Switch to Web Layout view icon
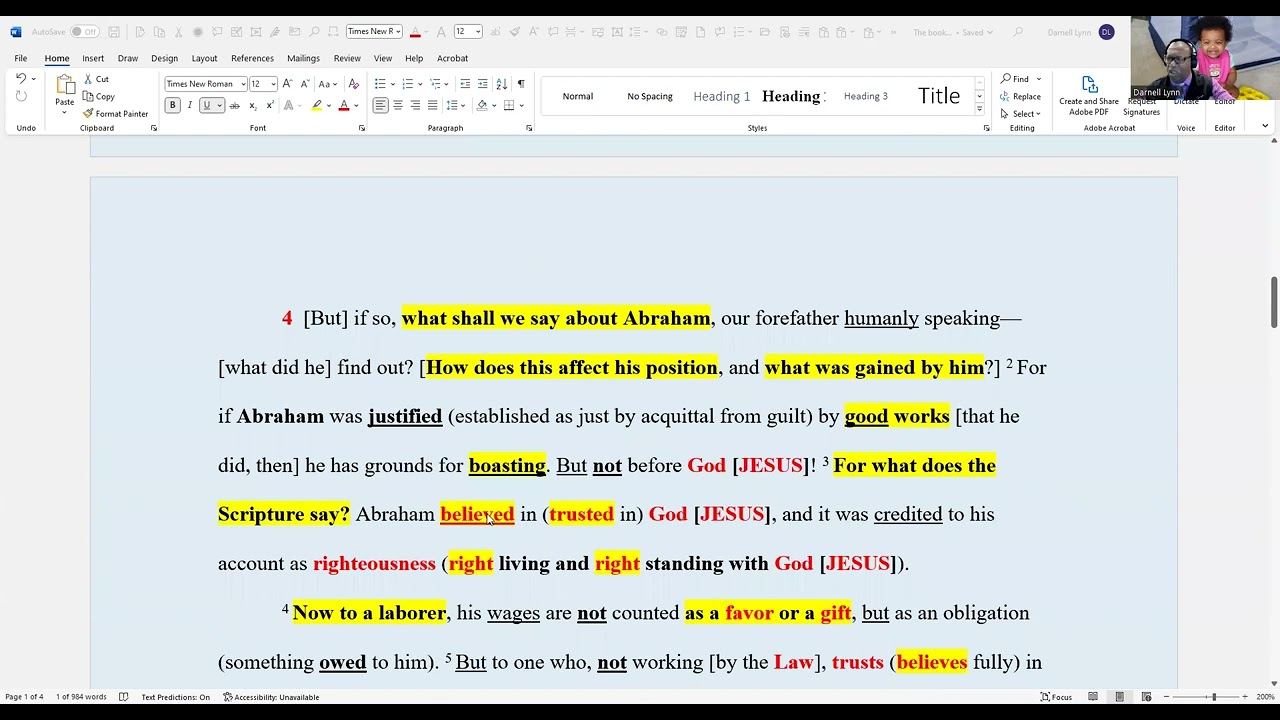Screen dimensions: 1280x720 point(1146,697)
